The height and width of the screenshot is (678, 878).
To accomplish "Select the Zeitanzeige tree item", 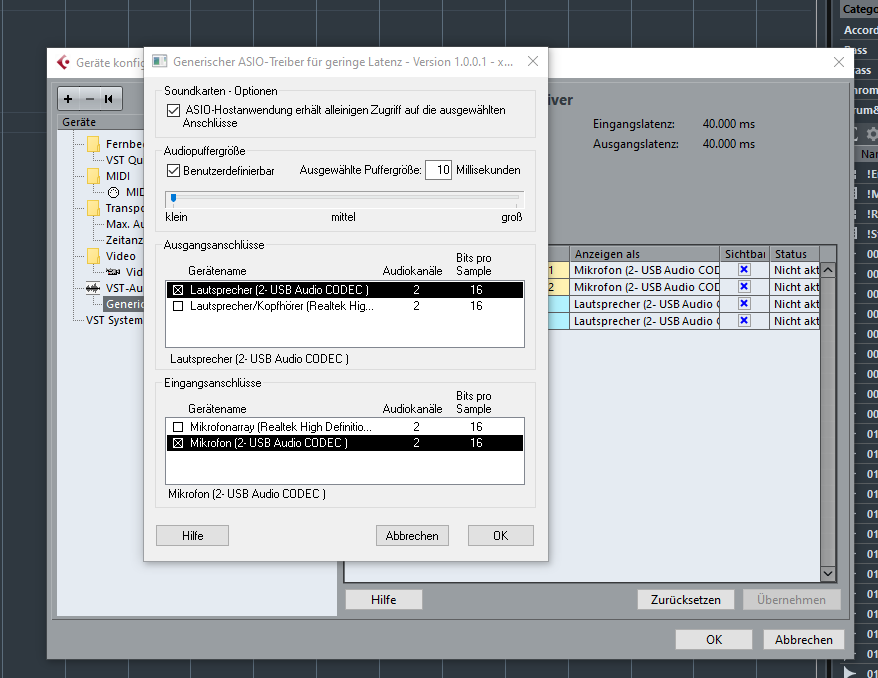I will 124,240.
